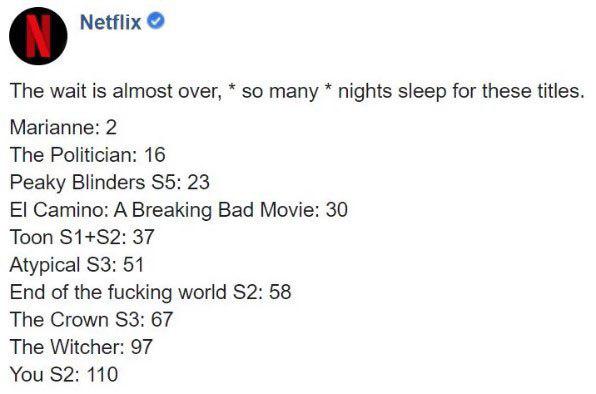Click the red N inside the avatar
The height and width of the screenshot is (394, 596).
38,36
